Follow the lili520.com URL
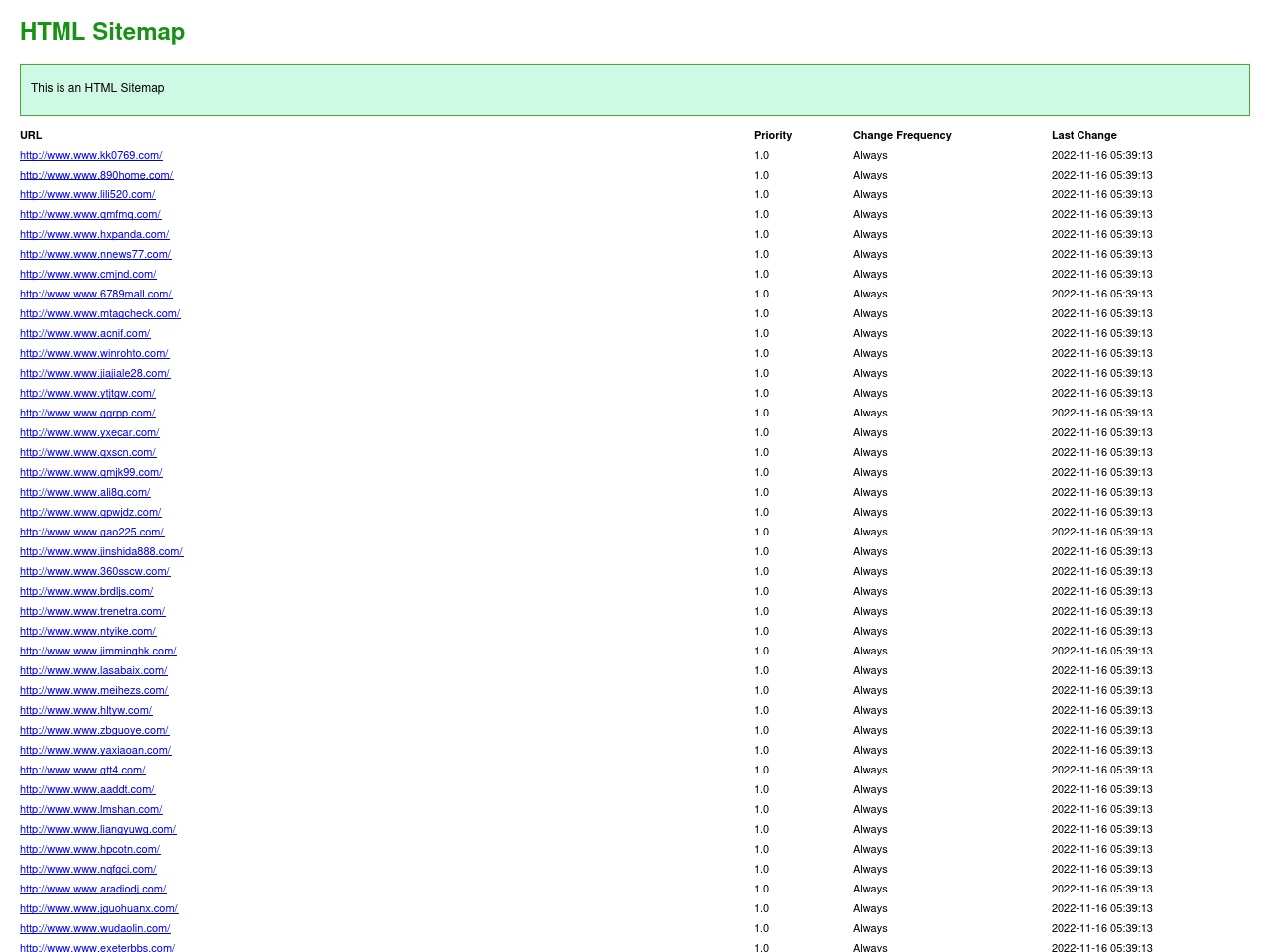 click(x=87, y=194)
